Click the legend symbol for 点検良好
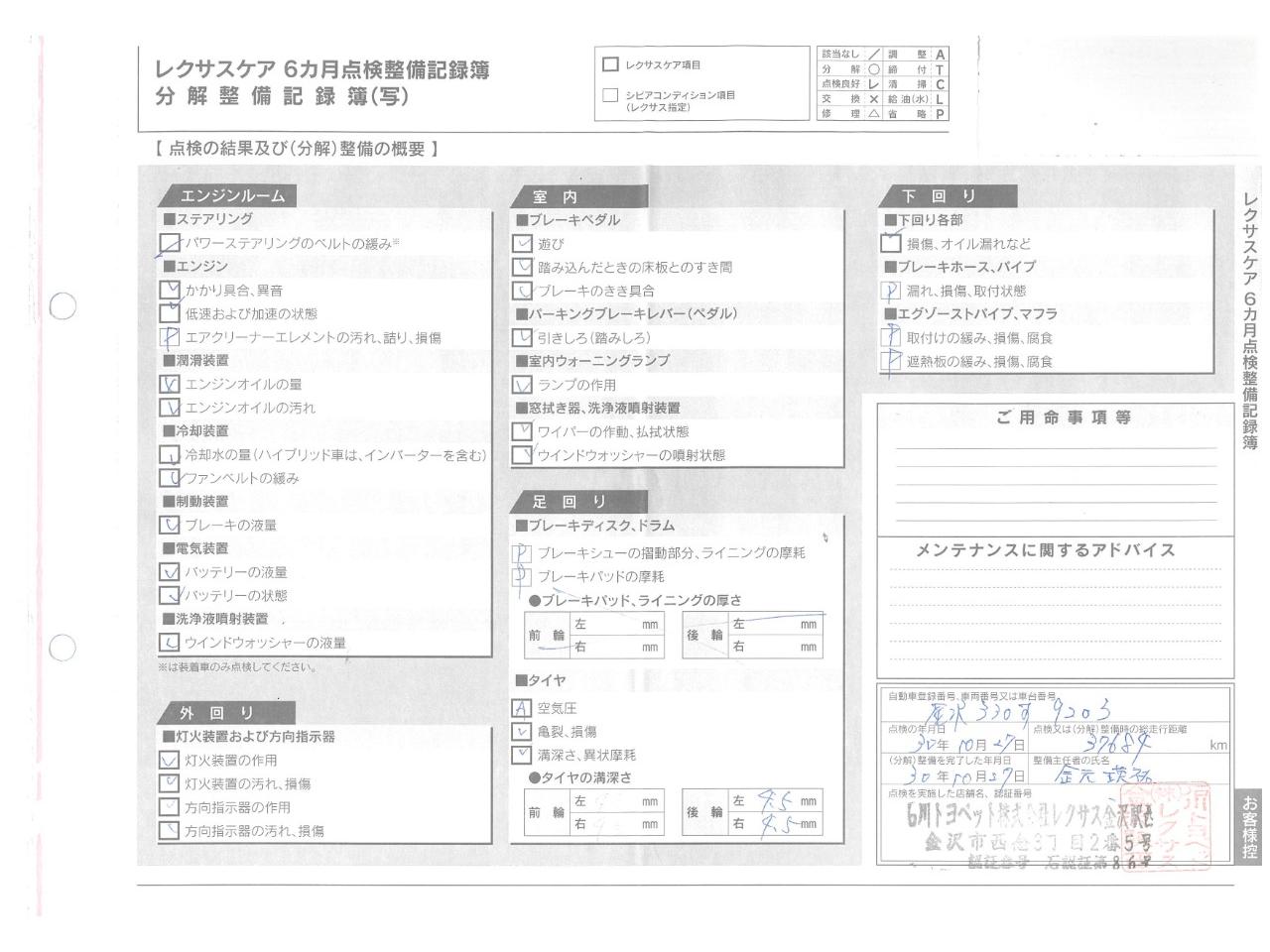The width and height of the screenshot is (1270, 952). (874, 84)
